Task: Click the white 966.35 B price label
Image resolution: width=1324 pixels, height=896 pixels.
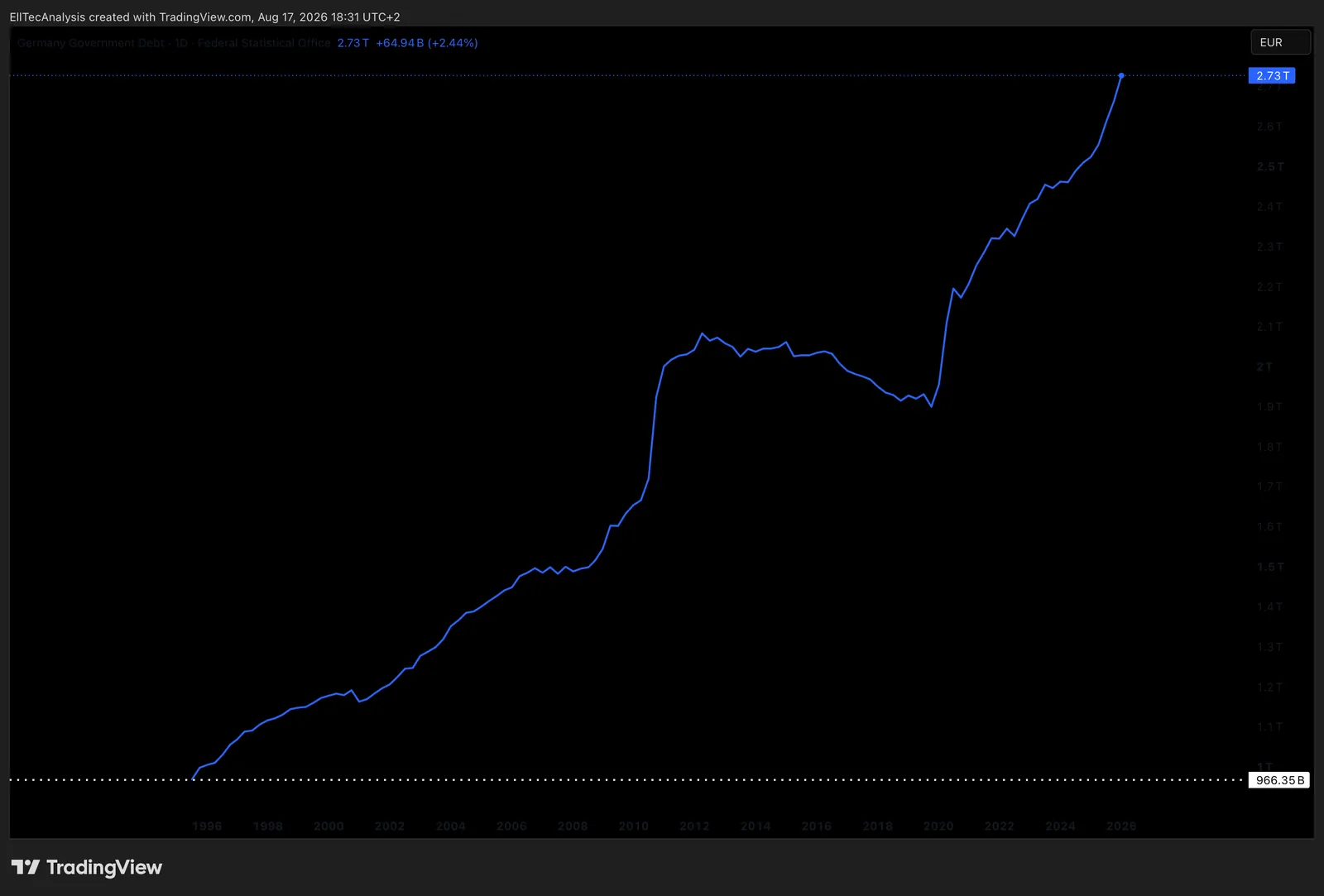Action: [x=1279, y=780]
